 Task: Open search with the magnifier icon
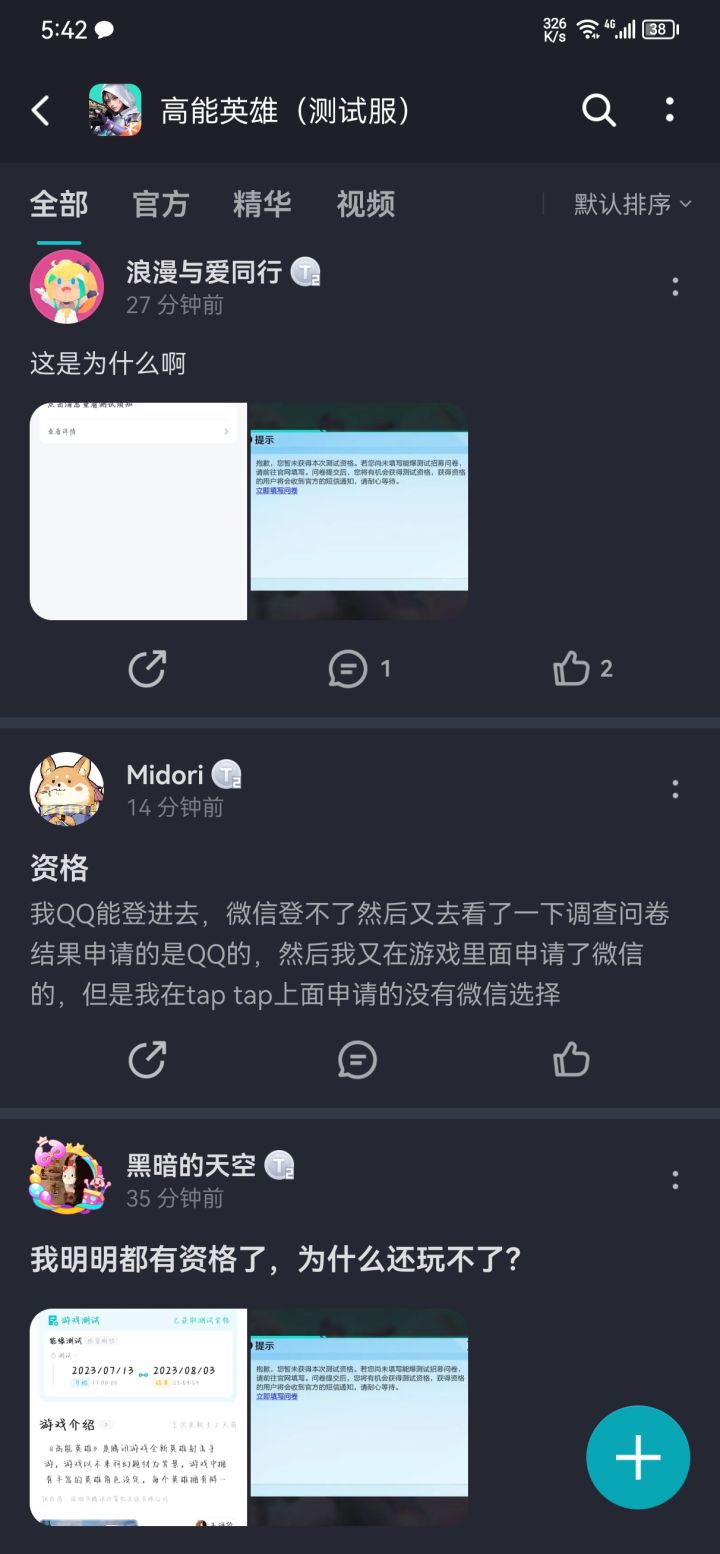tap(599, 110)
